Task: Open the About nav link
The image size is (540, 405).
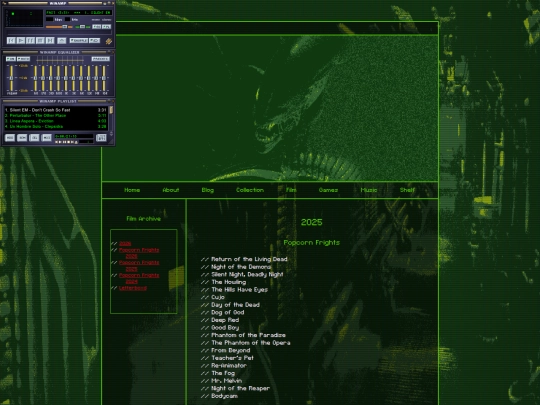Action: (x=170, y=190)
